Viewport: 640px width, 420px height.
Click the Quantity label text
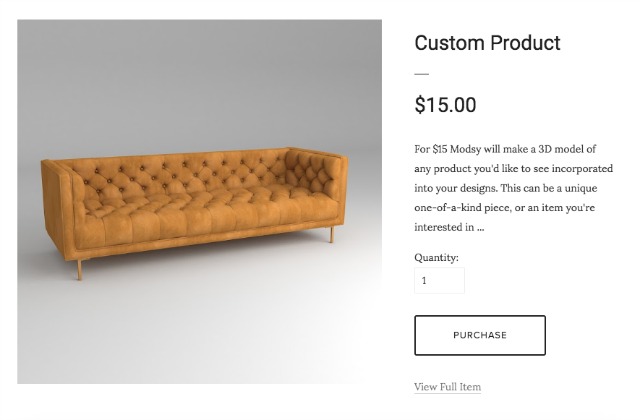[436, 258]
